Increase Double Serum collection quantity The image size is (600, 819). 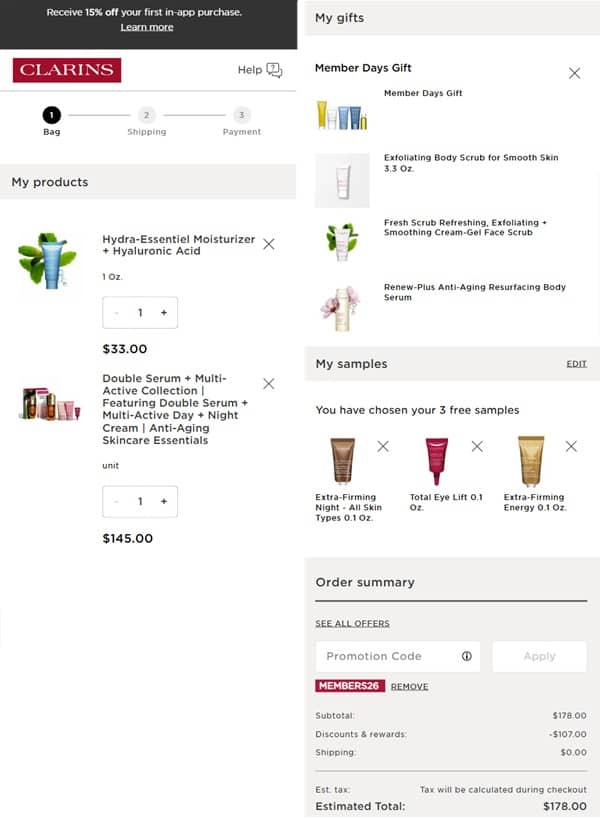click(164, 501)
